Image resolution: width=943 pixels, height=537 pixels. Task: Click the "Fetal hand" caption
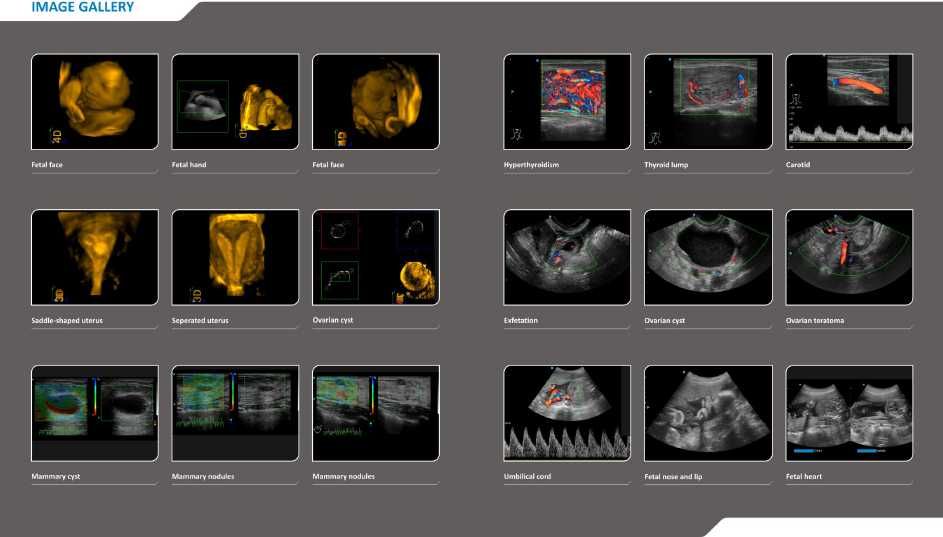189,165
